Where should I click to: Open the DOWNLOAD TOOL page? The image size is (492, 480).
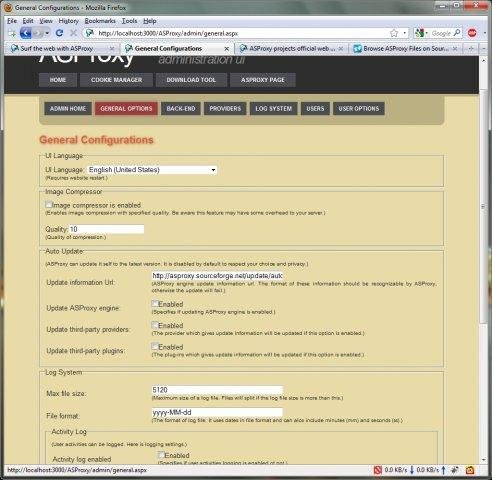pos(191,80)
